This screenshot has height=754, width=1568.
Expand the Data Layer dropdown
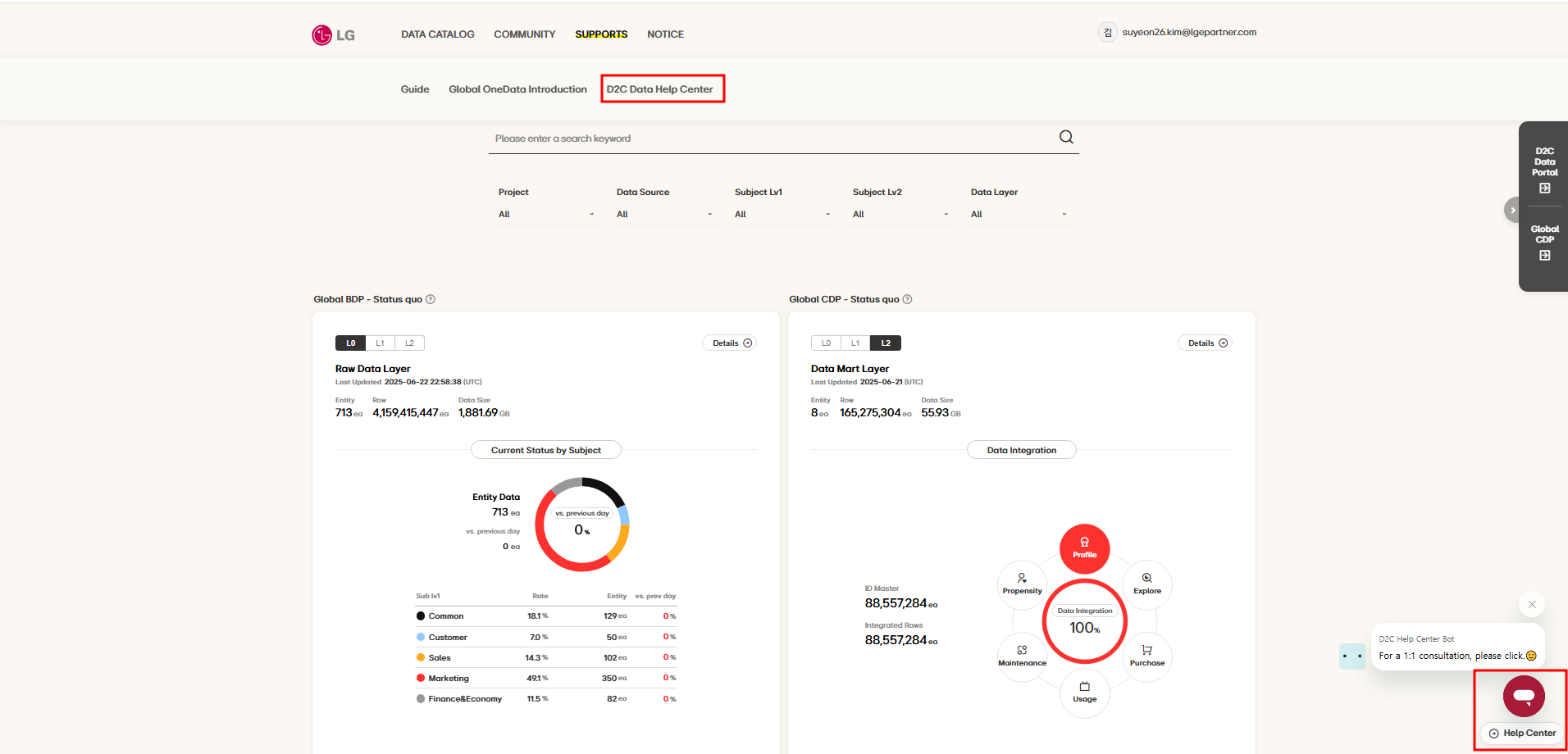[x=1018, y=214]
